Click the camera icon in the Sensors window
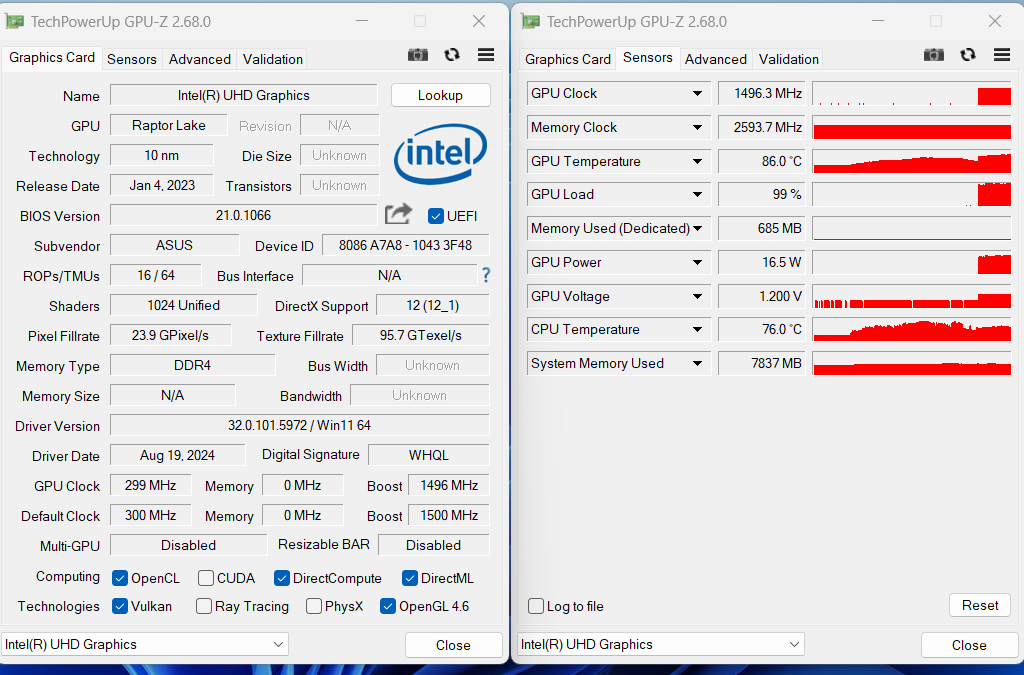Image resolution: width=1024 pixels, height=675 pixels. tap(934, 55)
